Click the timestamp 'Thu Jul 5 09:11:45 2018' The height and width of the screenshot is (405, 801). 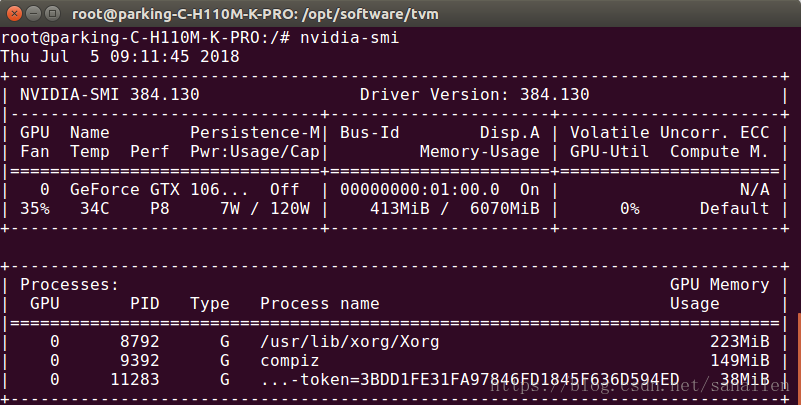(120, 56)
